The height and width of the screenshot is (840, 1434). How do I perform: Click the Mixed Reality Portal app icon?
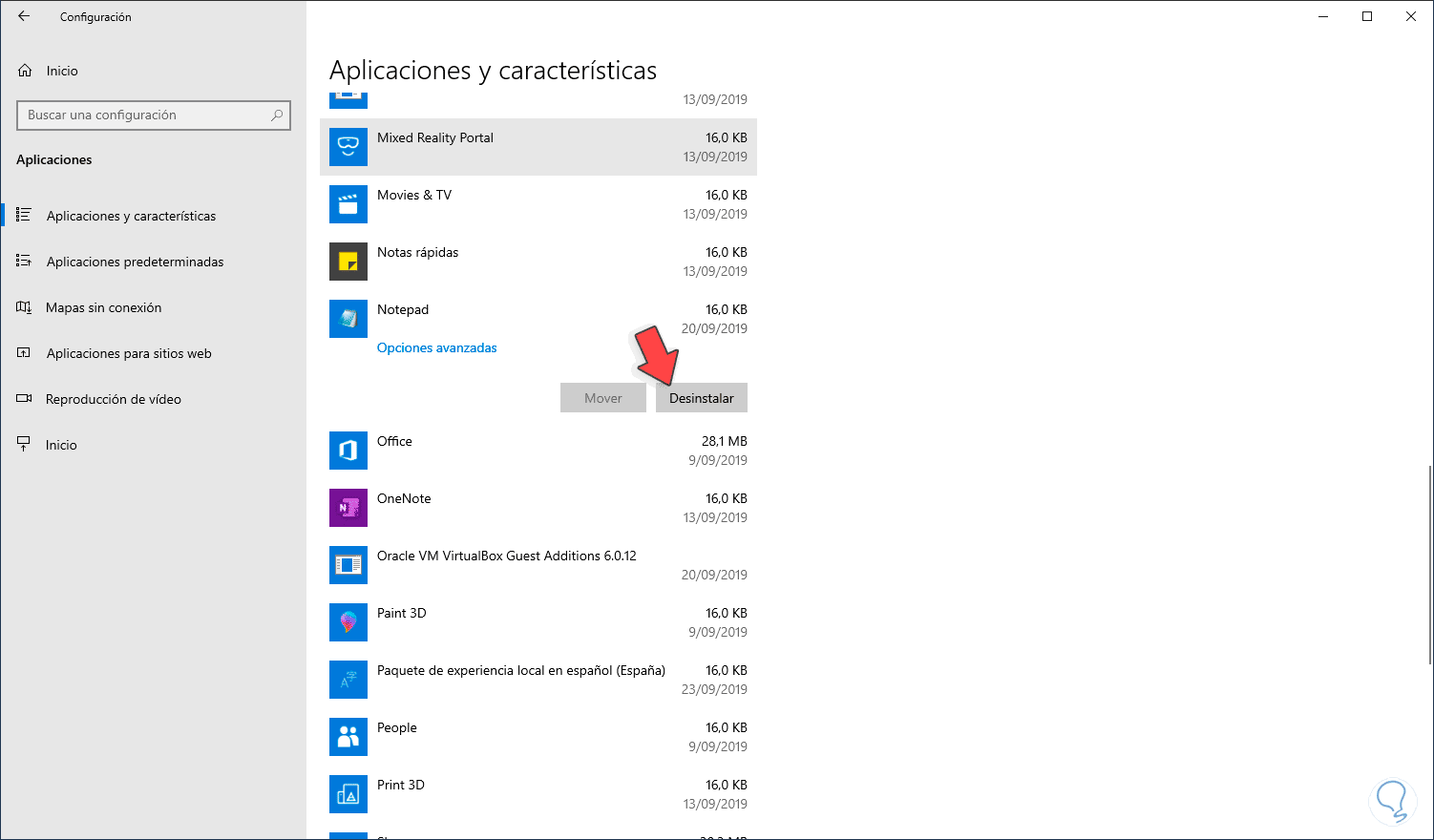(348, 147)
